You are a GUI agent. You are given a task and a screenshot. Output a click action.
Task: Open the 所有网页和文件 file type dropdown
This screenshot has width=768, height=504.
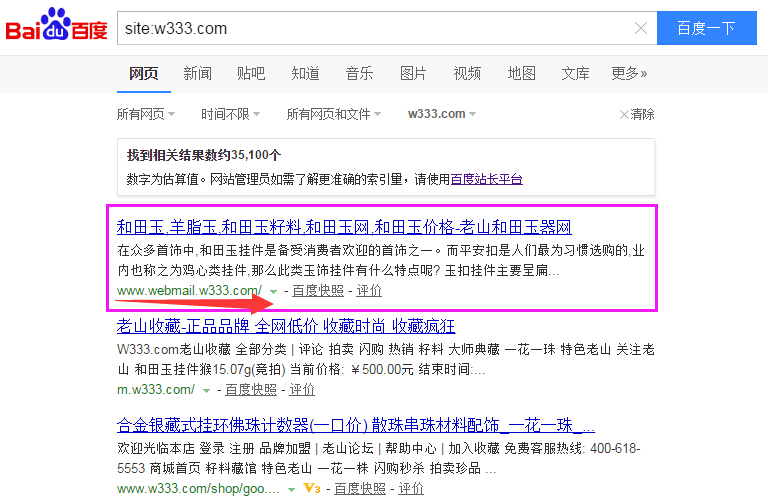tap(334, 114)
